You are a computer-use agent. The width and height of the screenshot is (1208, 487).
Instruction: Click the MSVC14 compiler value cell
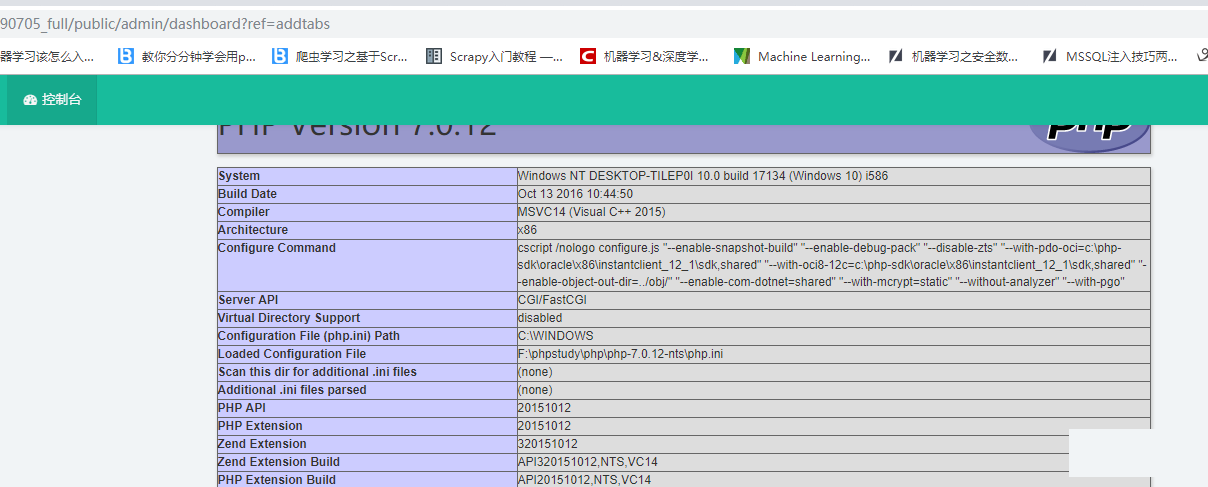pos(591,212)
